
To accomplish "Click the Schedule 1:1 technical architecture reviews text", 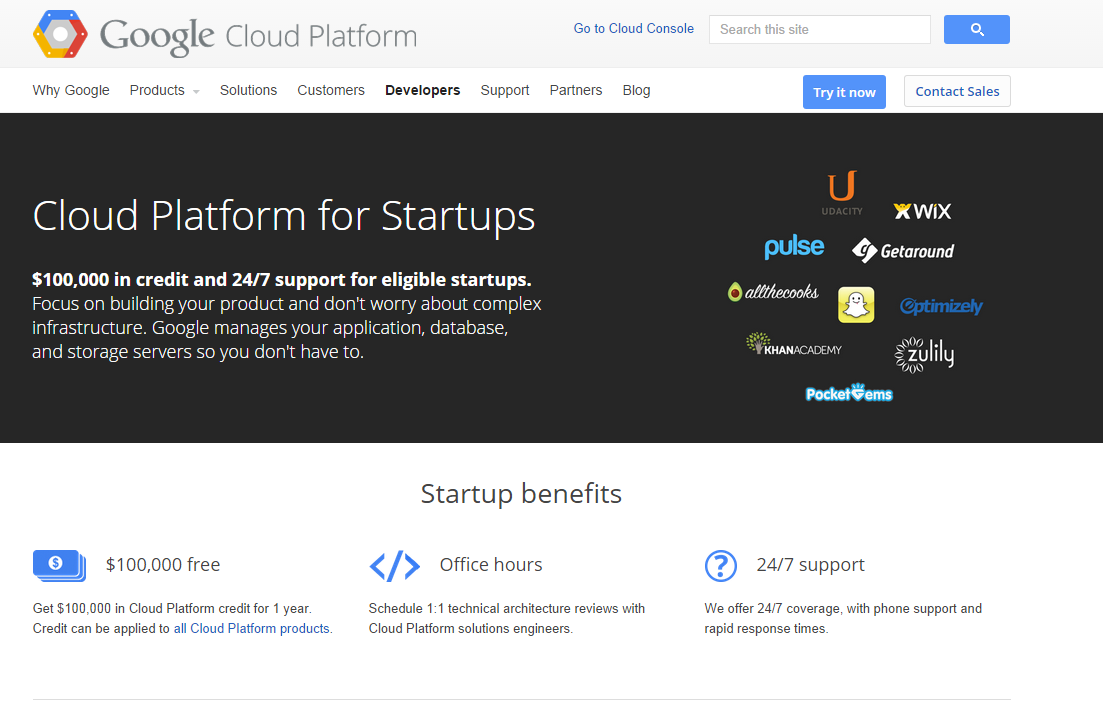I will tap(506, 618).
